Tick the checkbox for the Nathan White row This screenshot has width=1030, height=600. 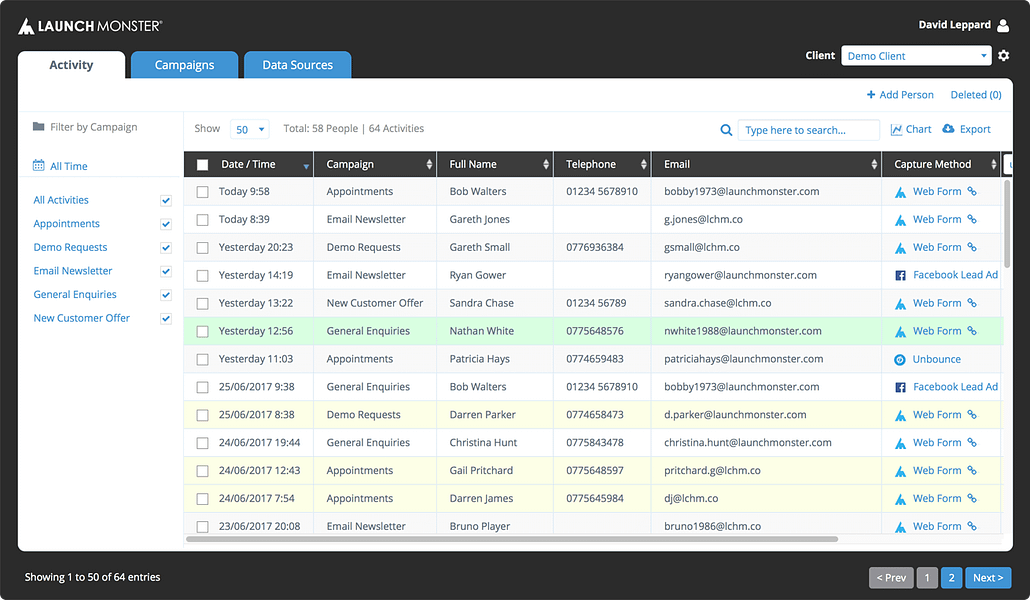tap(202, 331)
